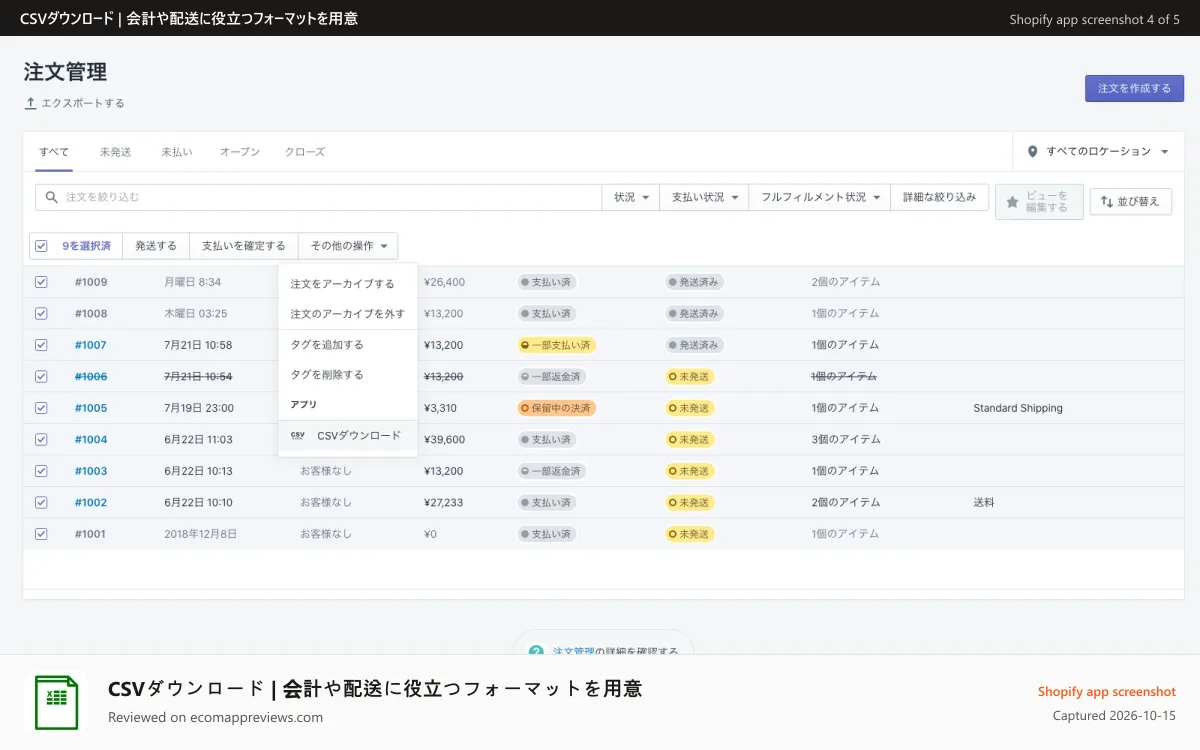Uncheck order #1003 checkbox
The height and width of the screenshot is (750, 1200).
(41, 471)
